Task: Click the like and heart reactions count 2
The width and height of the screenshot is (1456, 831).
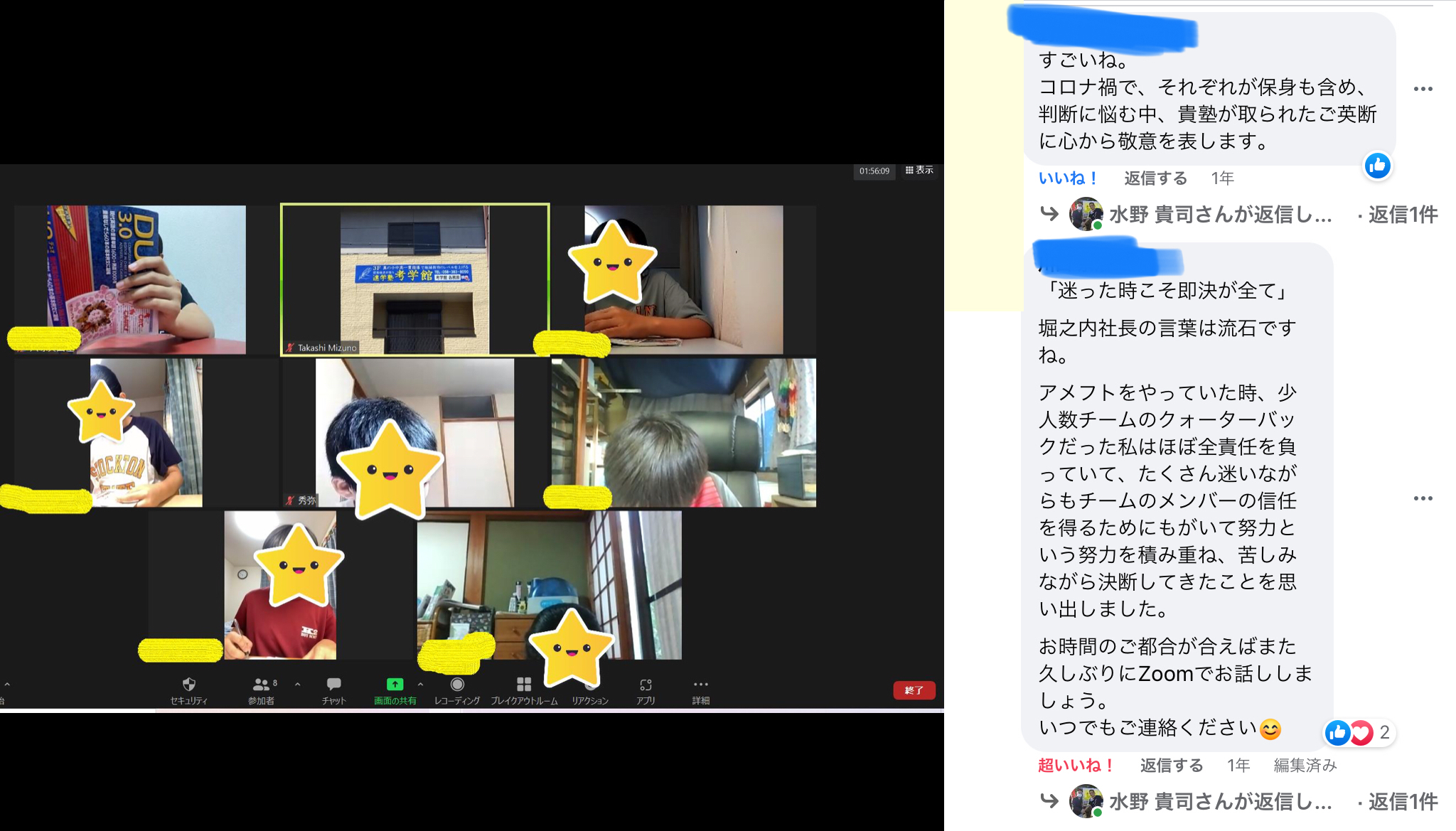Action: pyautogui.click(x=1359, y=732)
